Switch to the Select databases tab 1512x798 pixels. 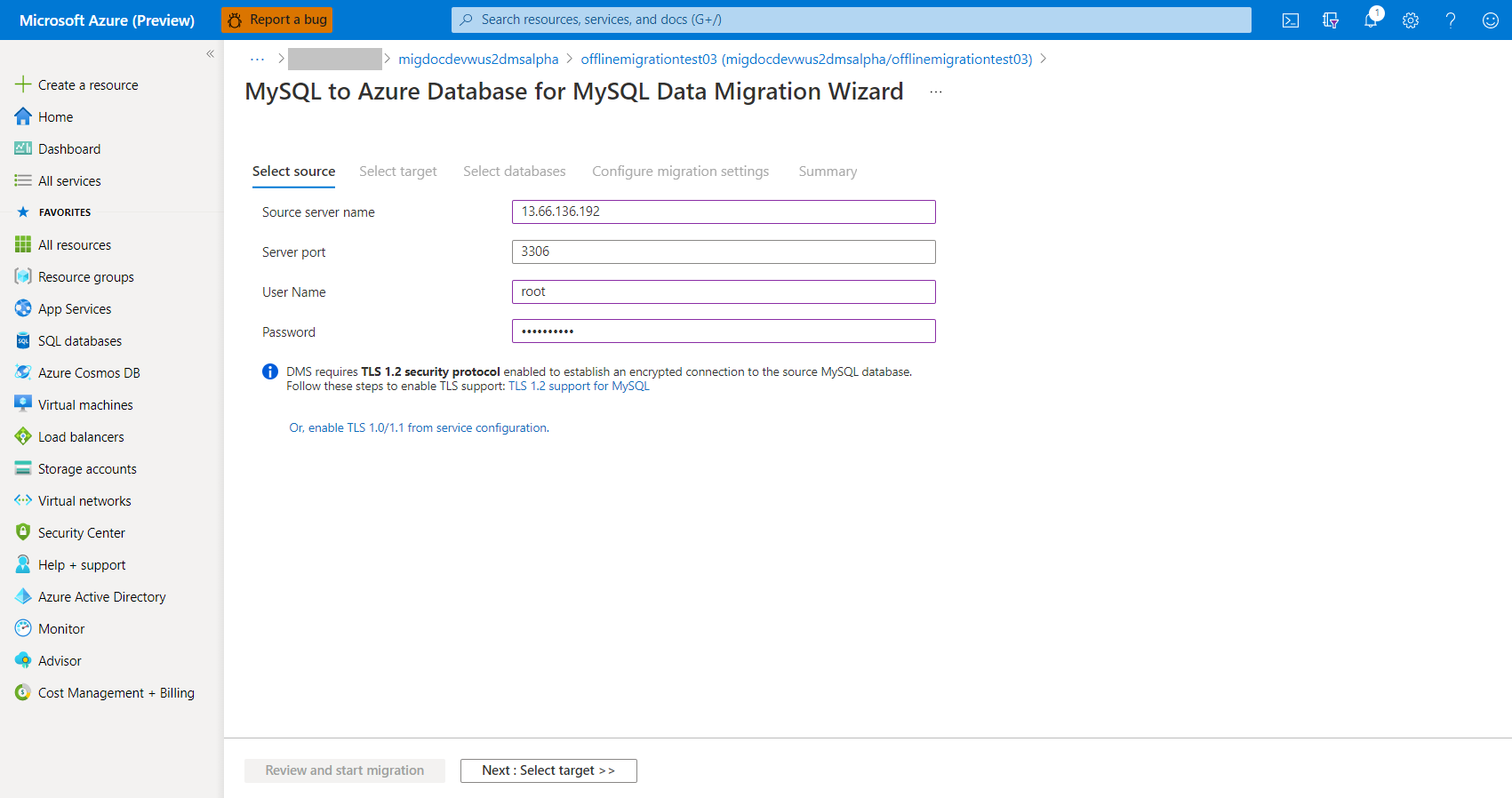coord(515,172)
